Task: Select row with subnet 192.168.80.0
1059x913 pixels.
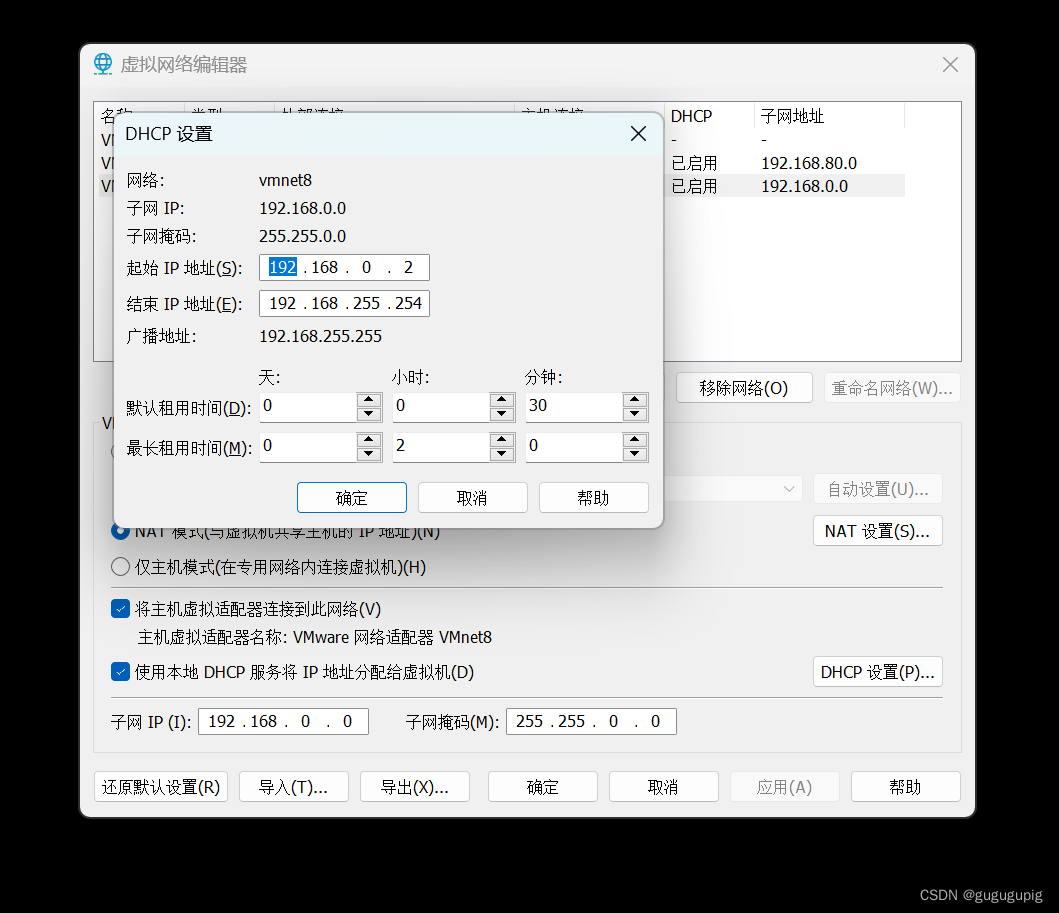Action: [x=785, y=163]
